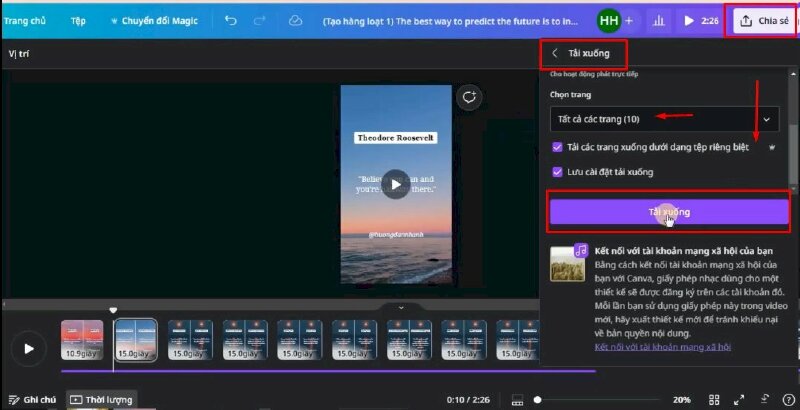Viewport: 800px width, 410px height.
Task: Open the Chọn trang pages dropdown
Action: (664, 119)
